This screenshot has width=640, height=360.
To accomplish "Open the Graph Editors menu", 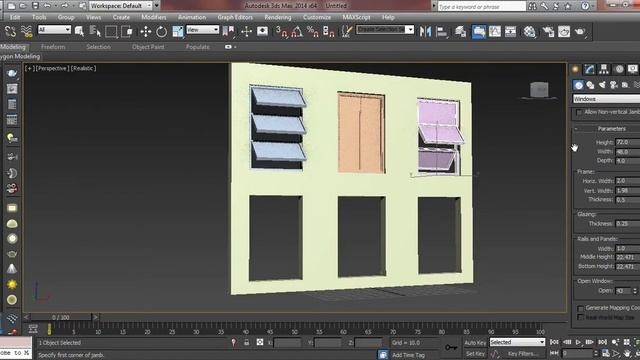I will tap(235, 17).
